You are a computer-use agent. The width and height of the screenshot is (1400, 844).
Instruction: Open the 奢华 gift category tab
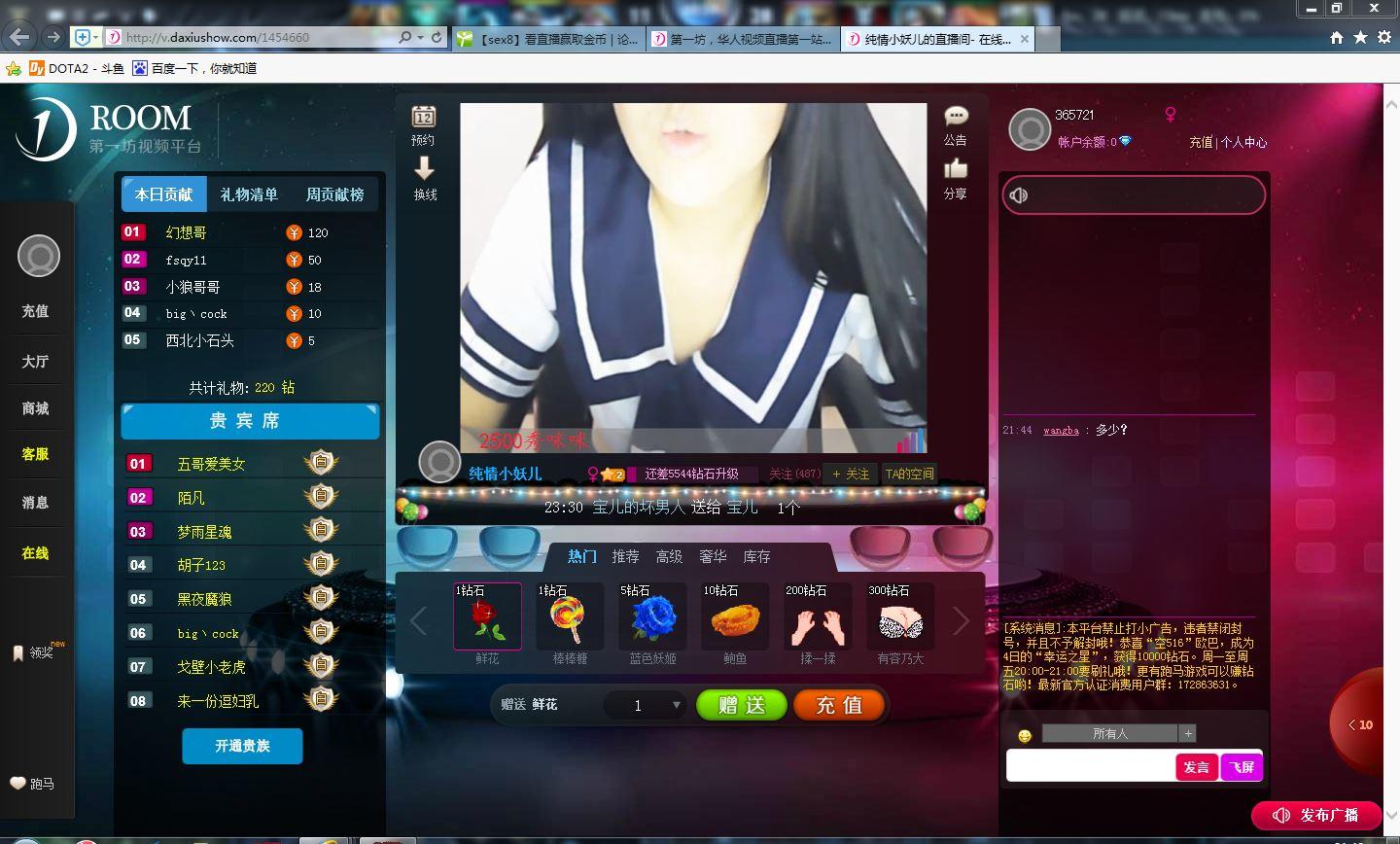pos(713,556)
